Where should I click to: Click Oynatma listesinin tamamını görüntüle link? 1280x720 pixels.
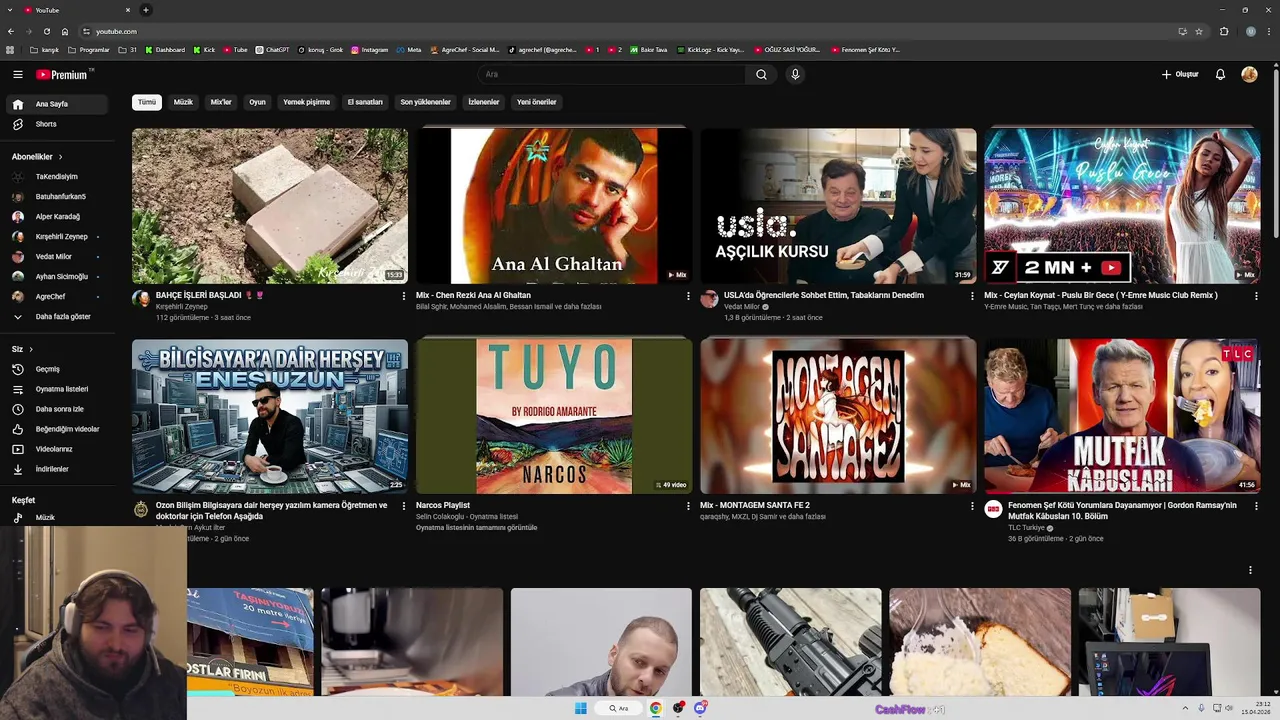coord(477,528)
